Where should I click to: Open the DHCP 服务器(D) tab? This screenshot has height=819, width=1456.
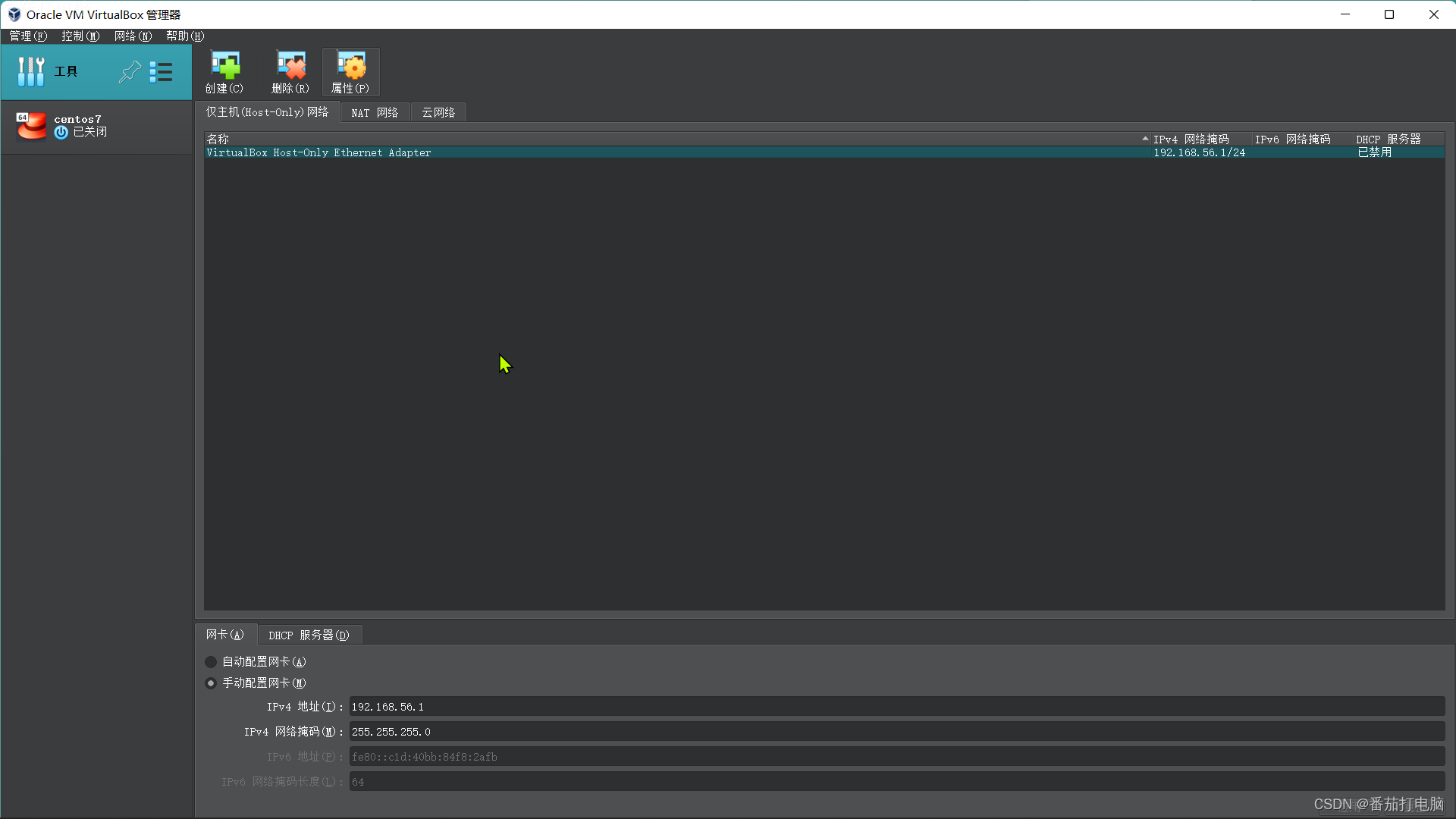309,635
